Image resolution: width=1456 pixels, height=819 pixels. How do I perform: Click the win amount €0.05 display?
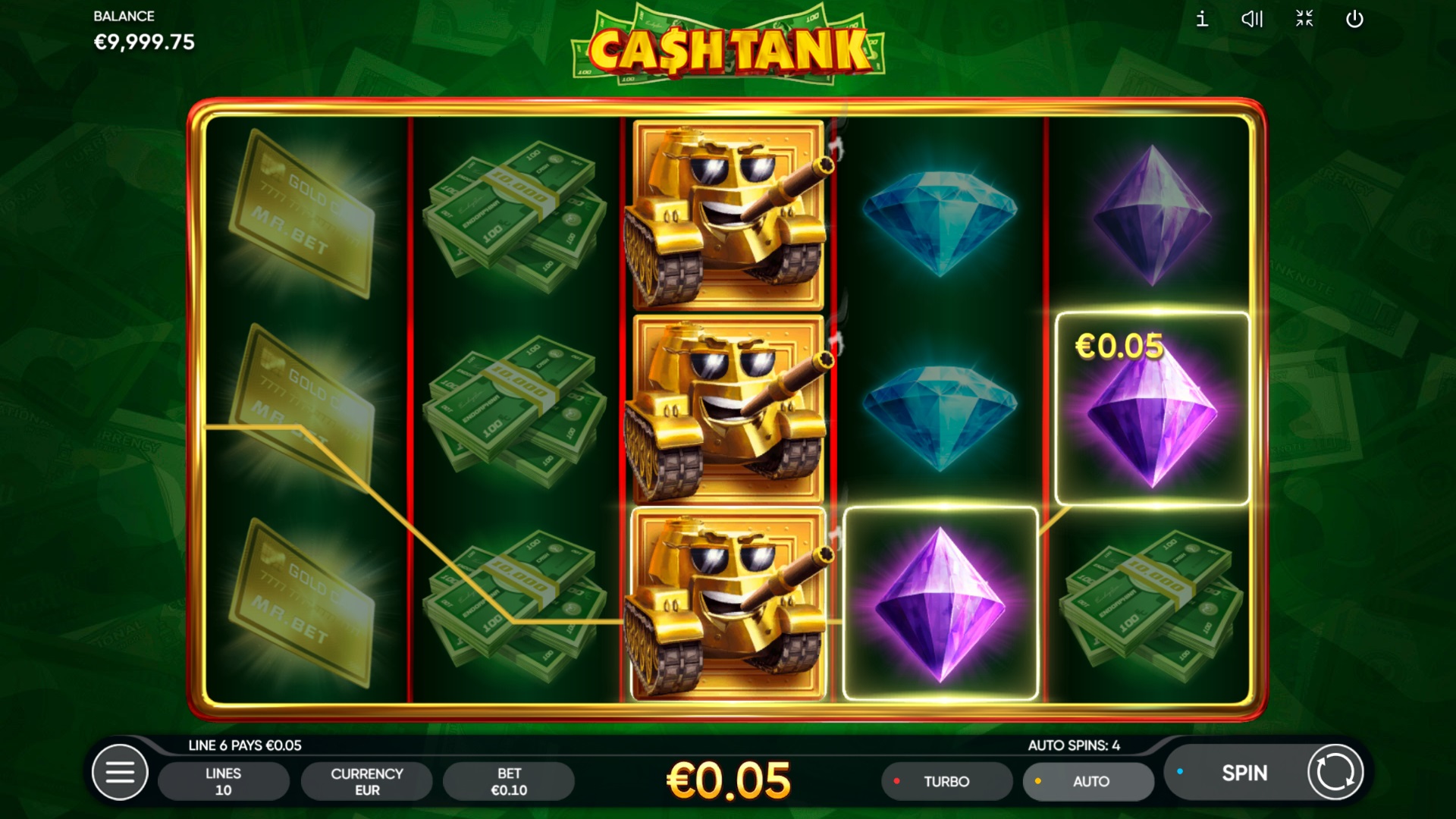click(728, 780)
